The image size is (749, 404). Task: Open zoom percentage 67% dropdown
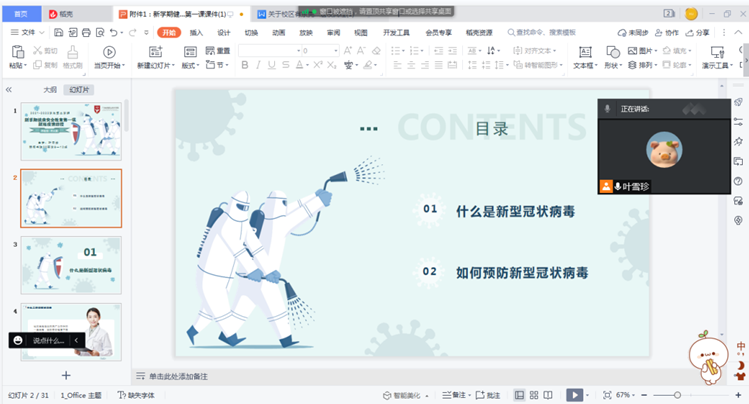[x=625, y=395]
